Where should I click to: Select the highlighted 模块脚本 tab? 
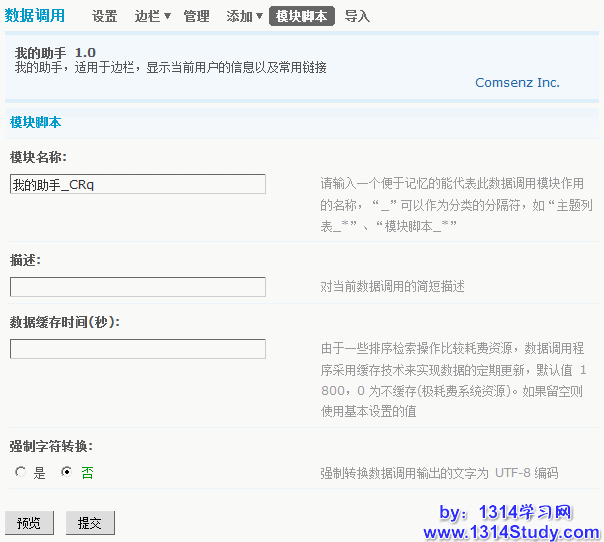click(x=301, y=16)
